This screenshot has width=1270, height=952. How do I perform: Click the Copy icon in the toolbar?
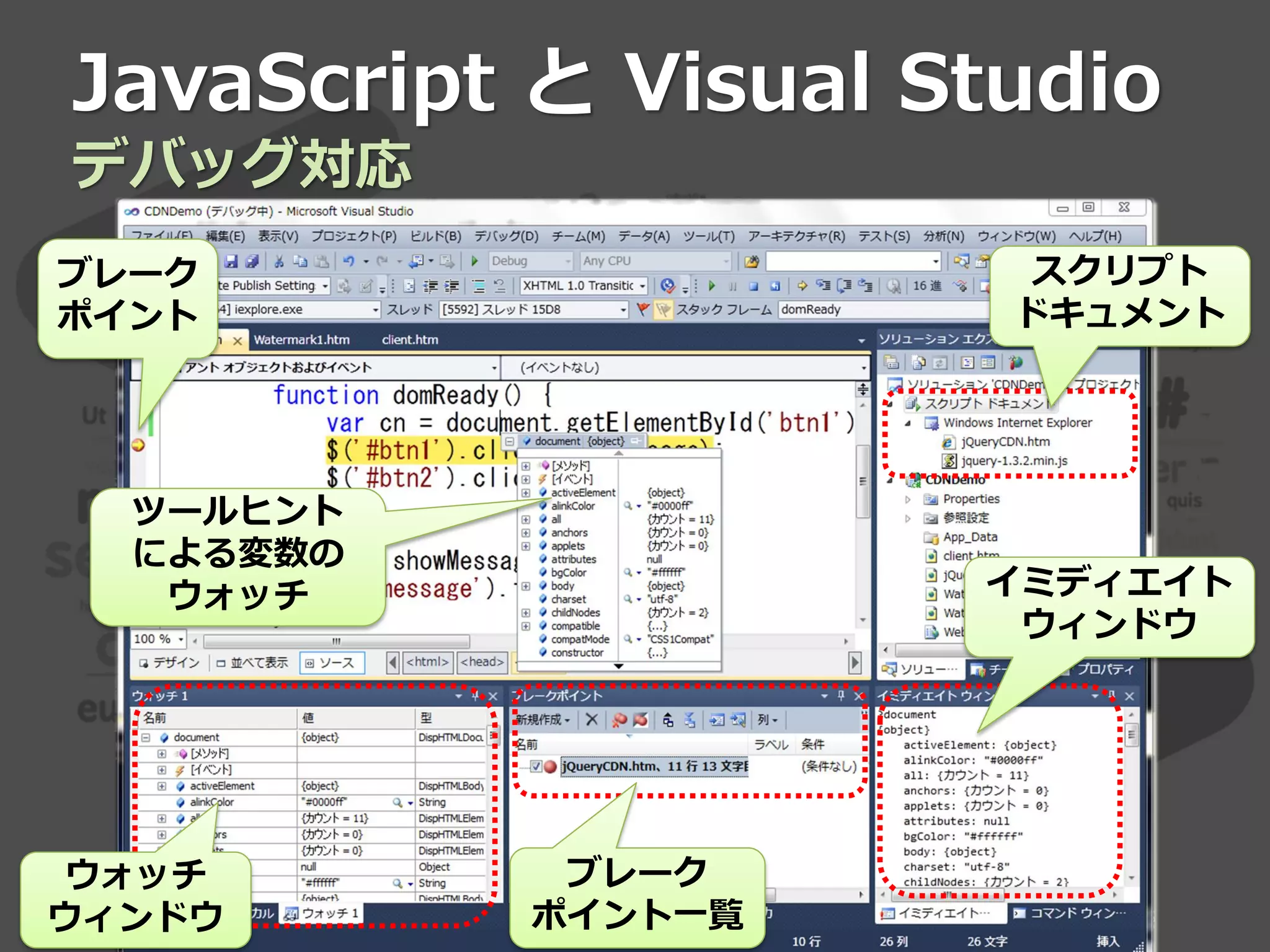click(x=300, y=262)
